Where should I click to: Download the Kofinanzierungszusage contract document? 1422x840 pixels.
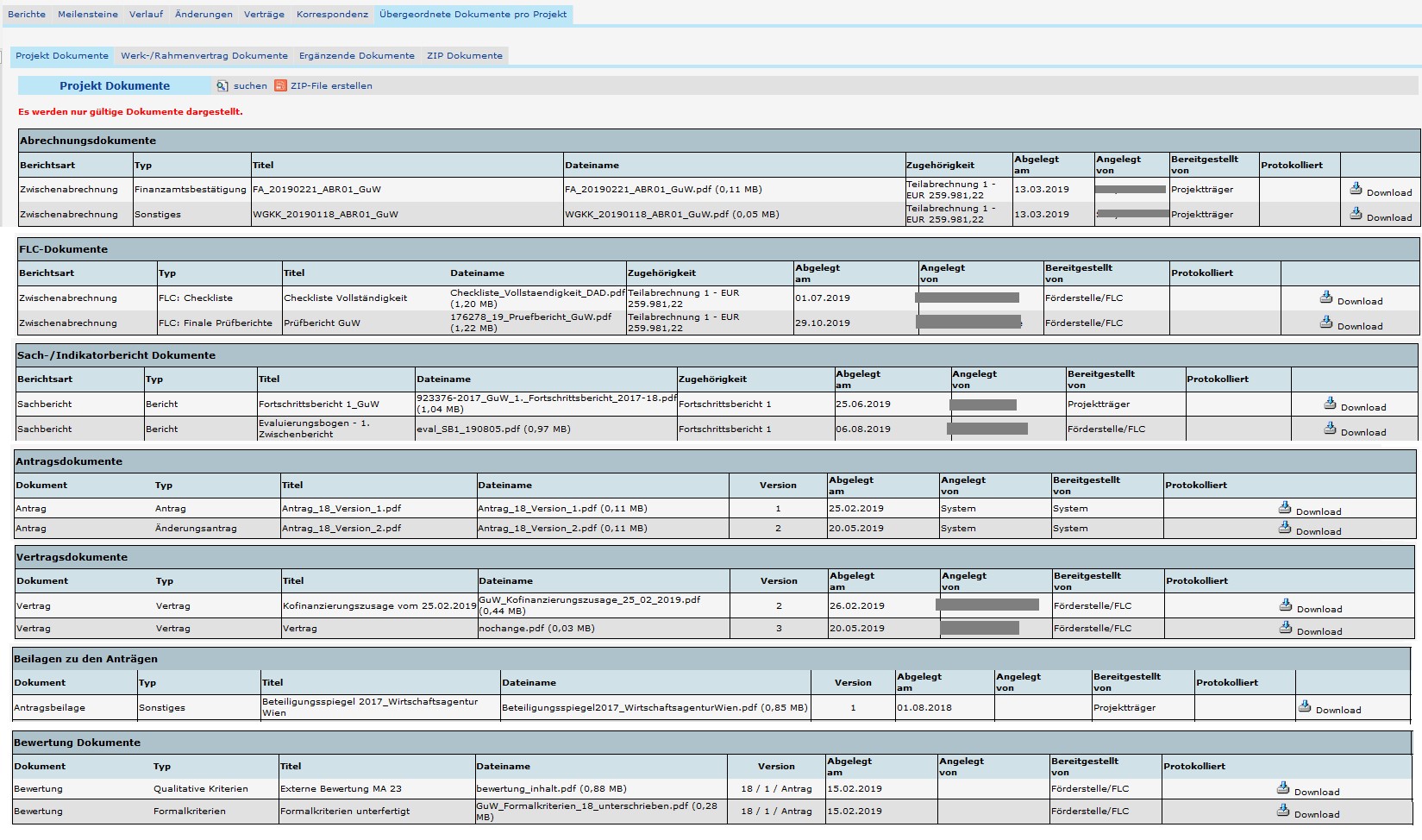tap(1310, 607)
